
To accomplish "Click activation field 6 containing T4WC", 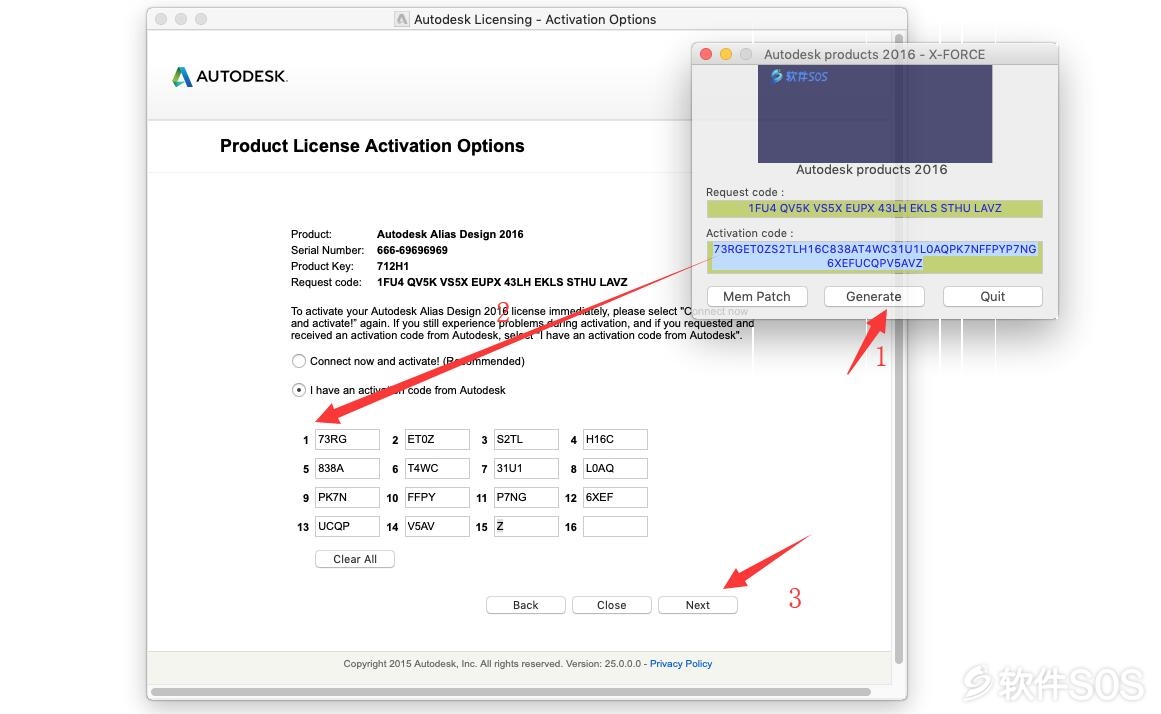I will click(x=437, y=468).
